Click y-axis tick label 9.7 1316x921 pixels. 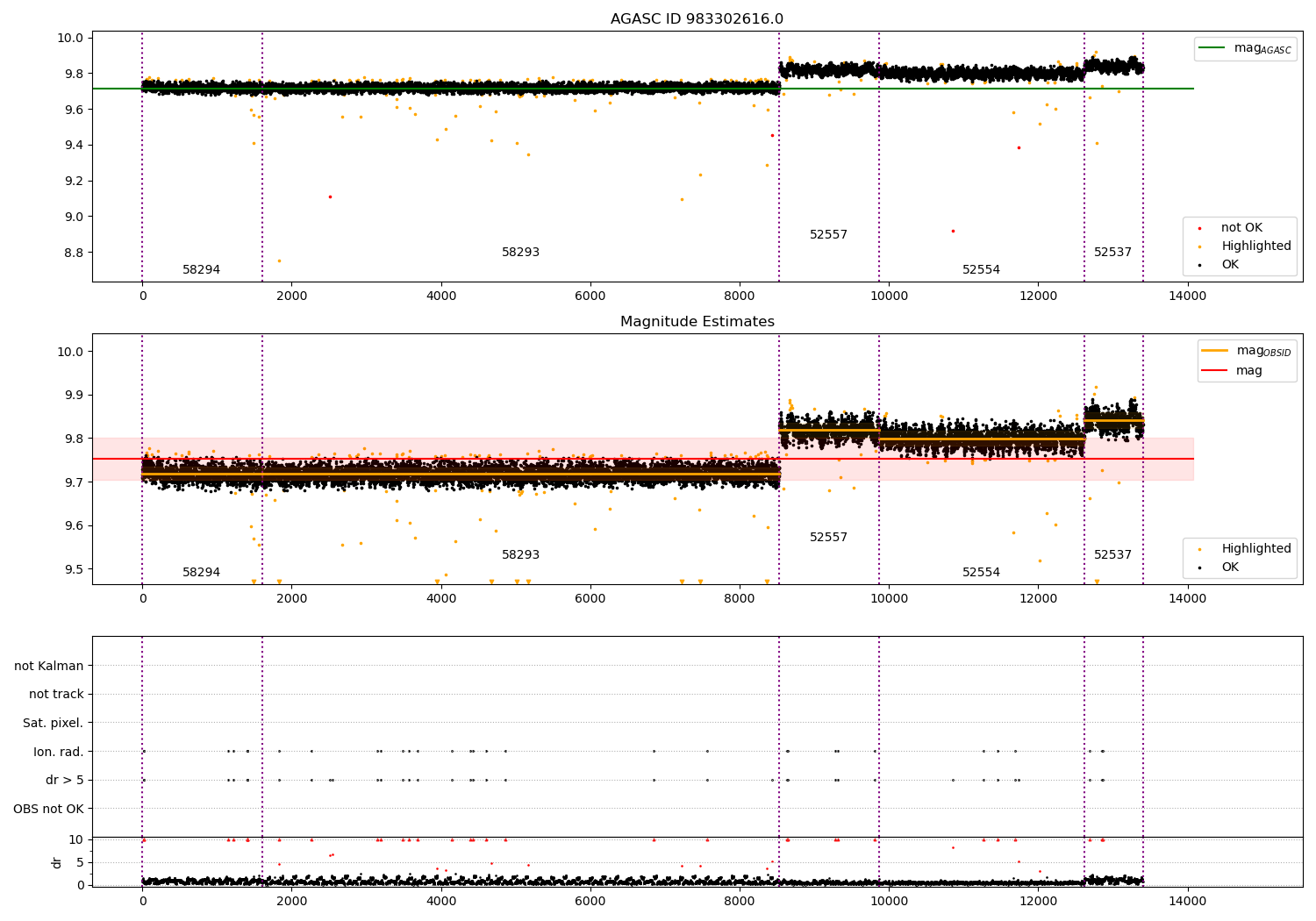[73, 482]
